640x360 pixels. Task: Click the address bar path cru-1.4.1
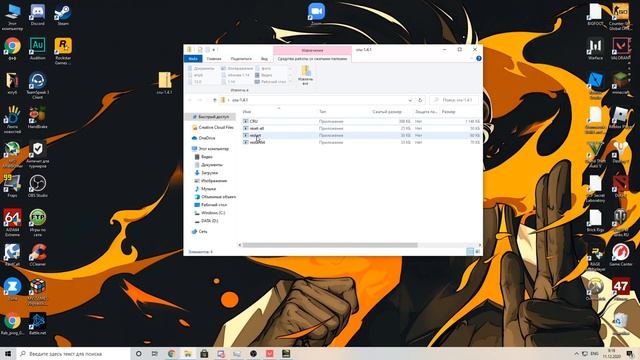[x=240, y=100]
